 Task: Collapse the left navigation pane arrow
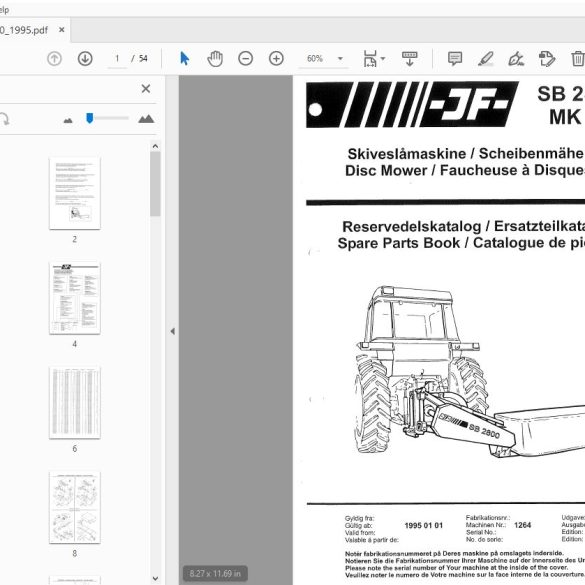click(172, 331)
